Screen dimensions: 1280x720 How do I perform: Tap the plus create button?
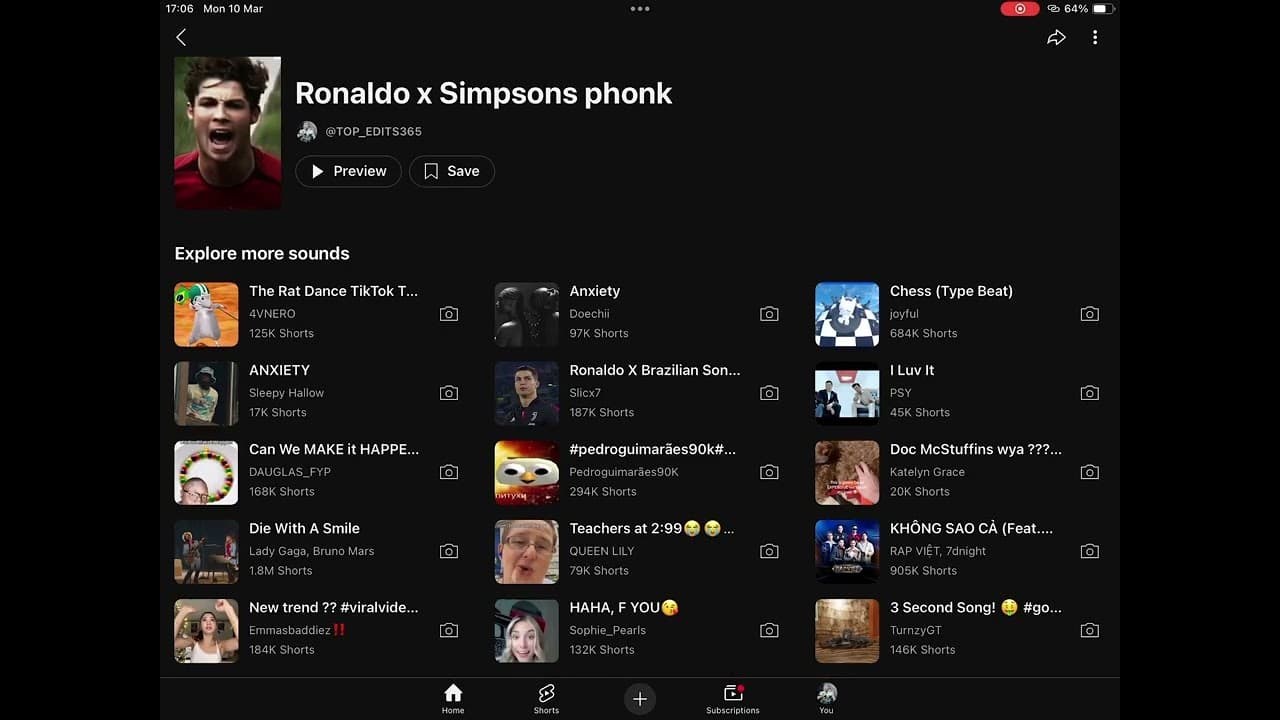click(x=640, y=699)
